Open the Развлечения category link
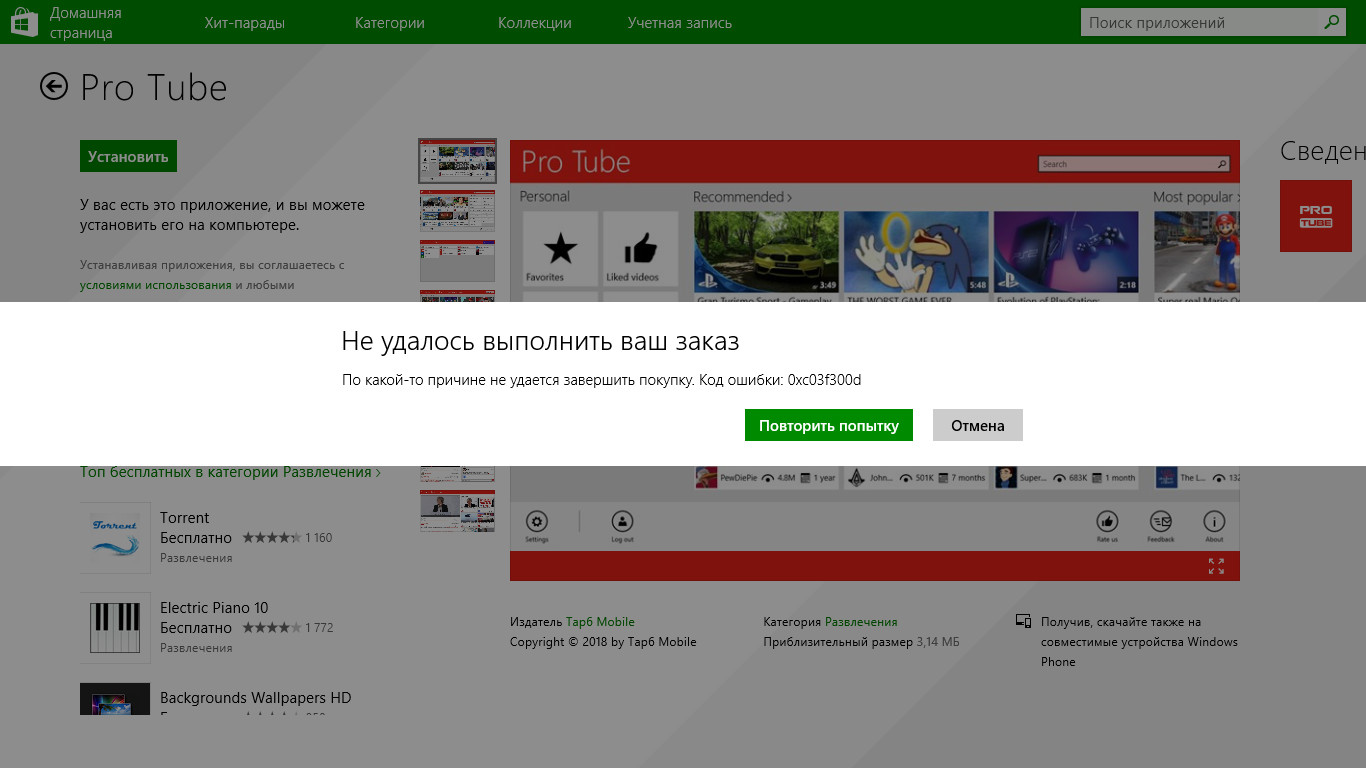The image size is (1366, 768). click(x=861, y=622)
